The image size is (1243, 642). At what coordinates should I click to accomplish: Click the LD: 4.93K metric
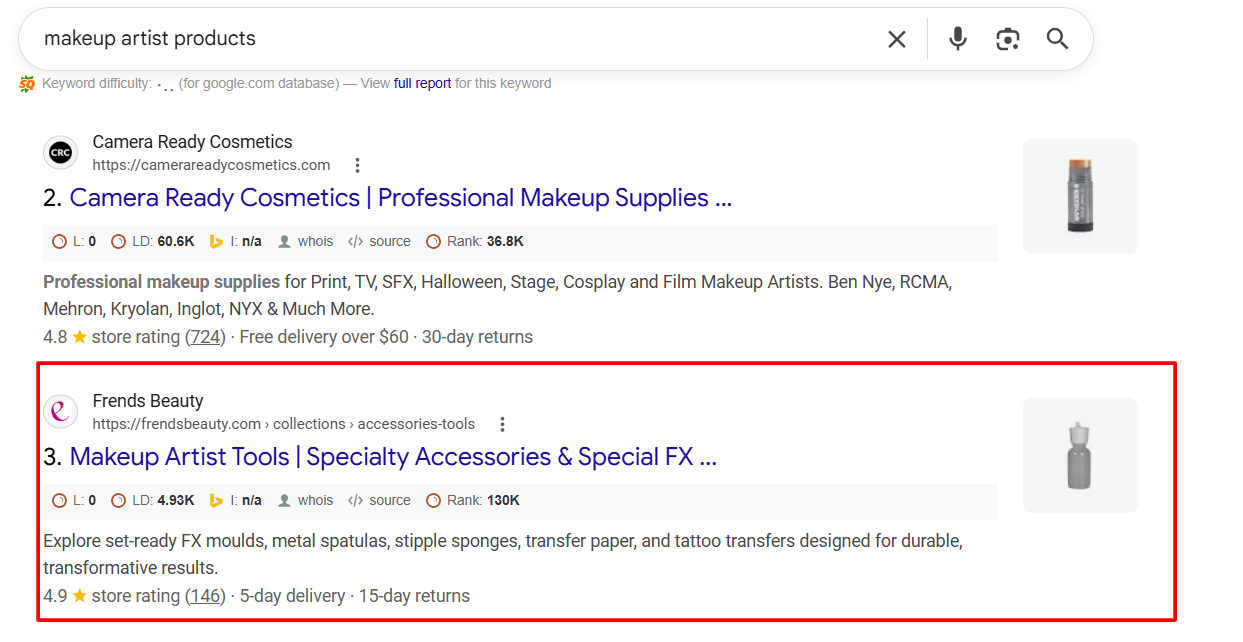tap(152, 500)
